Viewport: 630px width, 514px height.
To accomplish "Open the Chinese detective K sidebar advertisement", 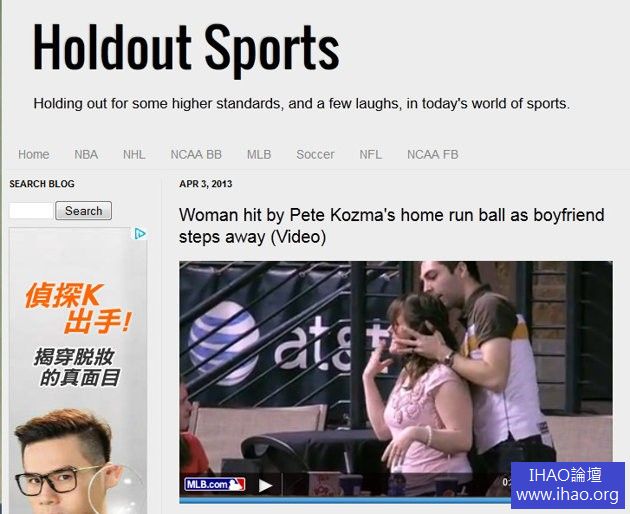I will click(78, 371).
